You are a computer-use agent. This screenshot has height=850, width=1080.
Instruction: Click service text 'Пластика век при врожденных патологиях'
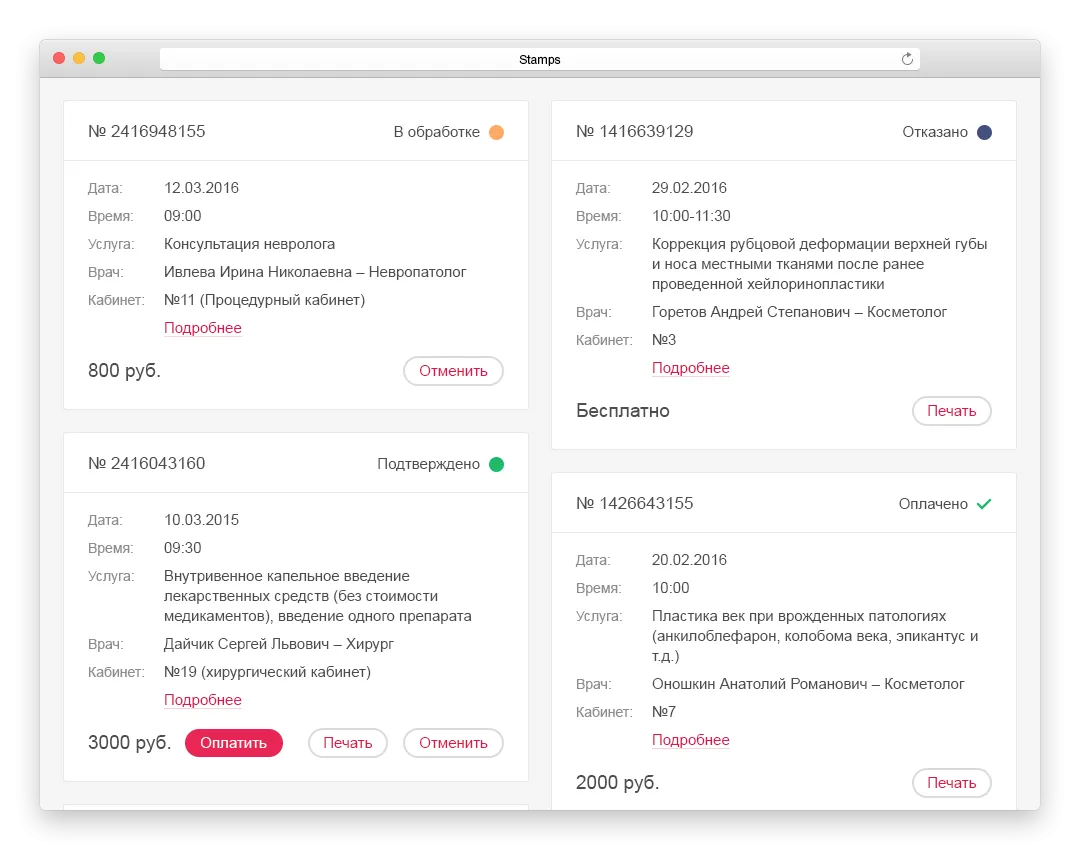799,616
